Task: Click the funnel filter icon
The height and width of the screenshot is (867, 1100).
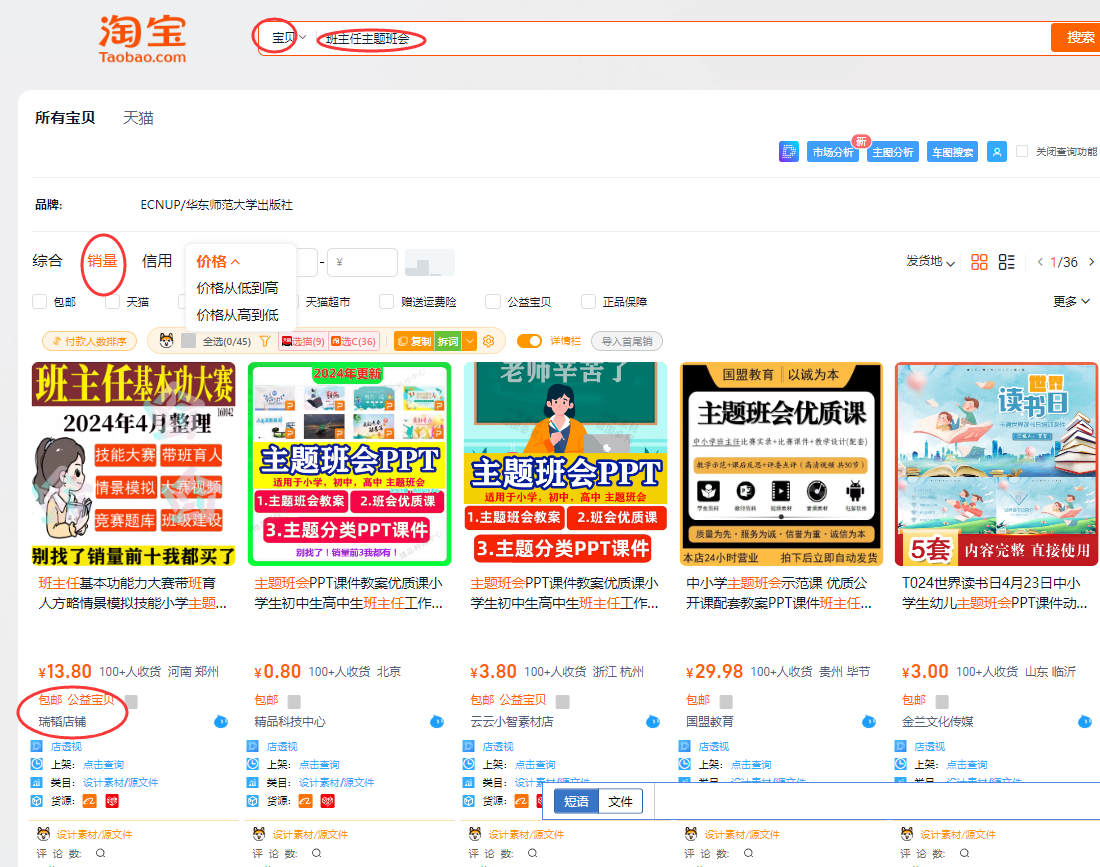Action: (x=265, y=341)
